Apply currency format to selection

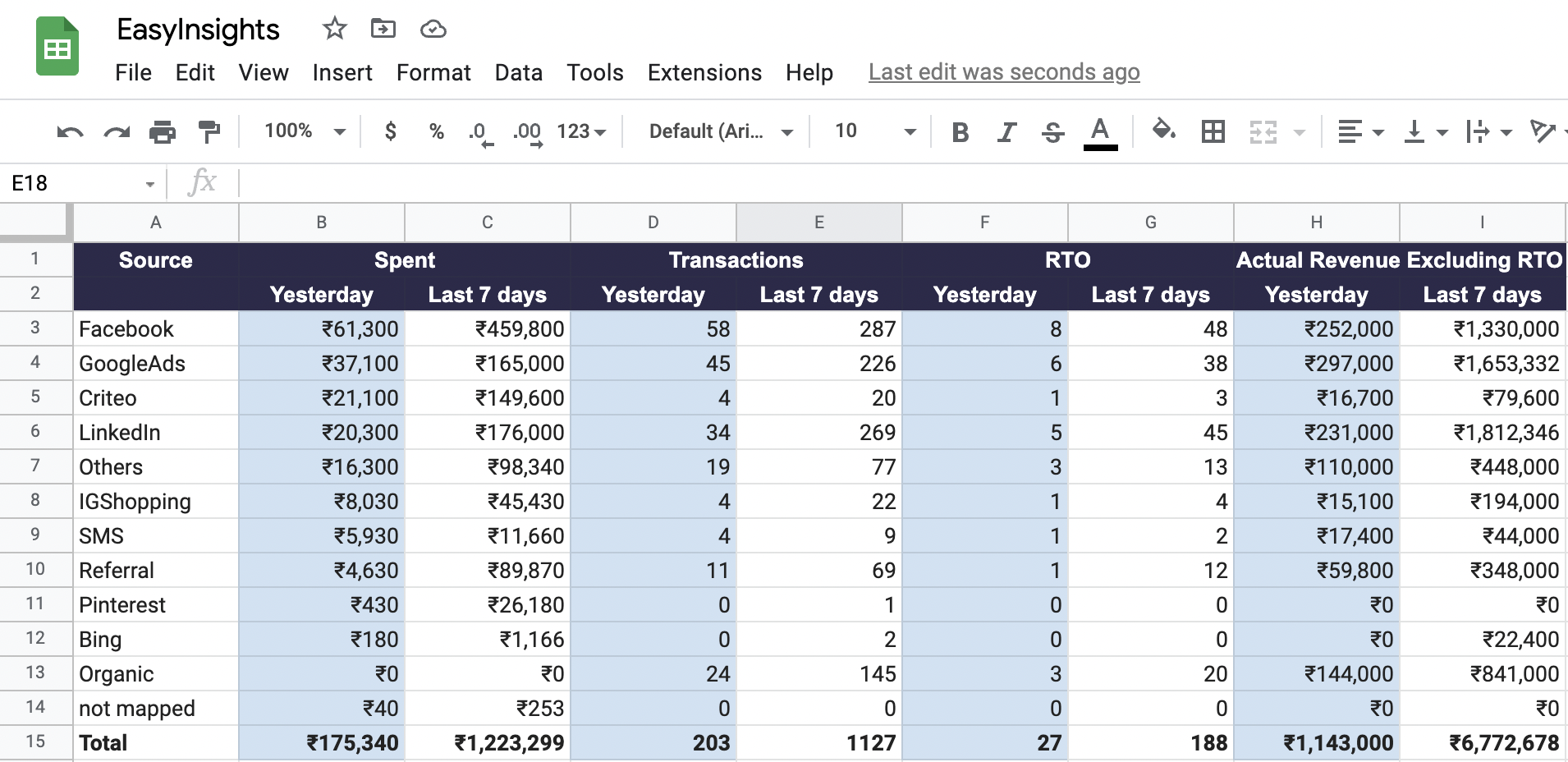[391, 131]
